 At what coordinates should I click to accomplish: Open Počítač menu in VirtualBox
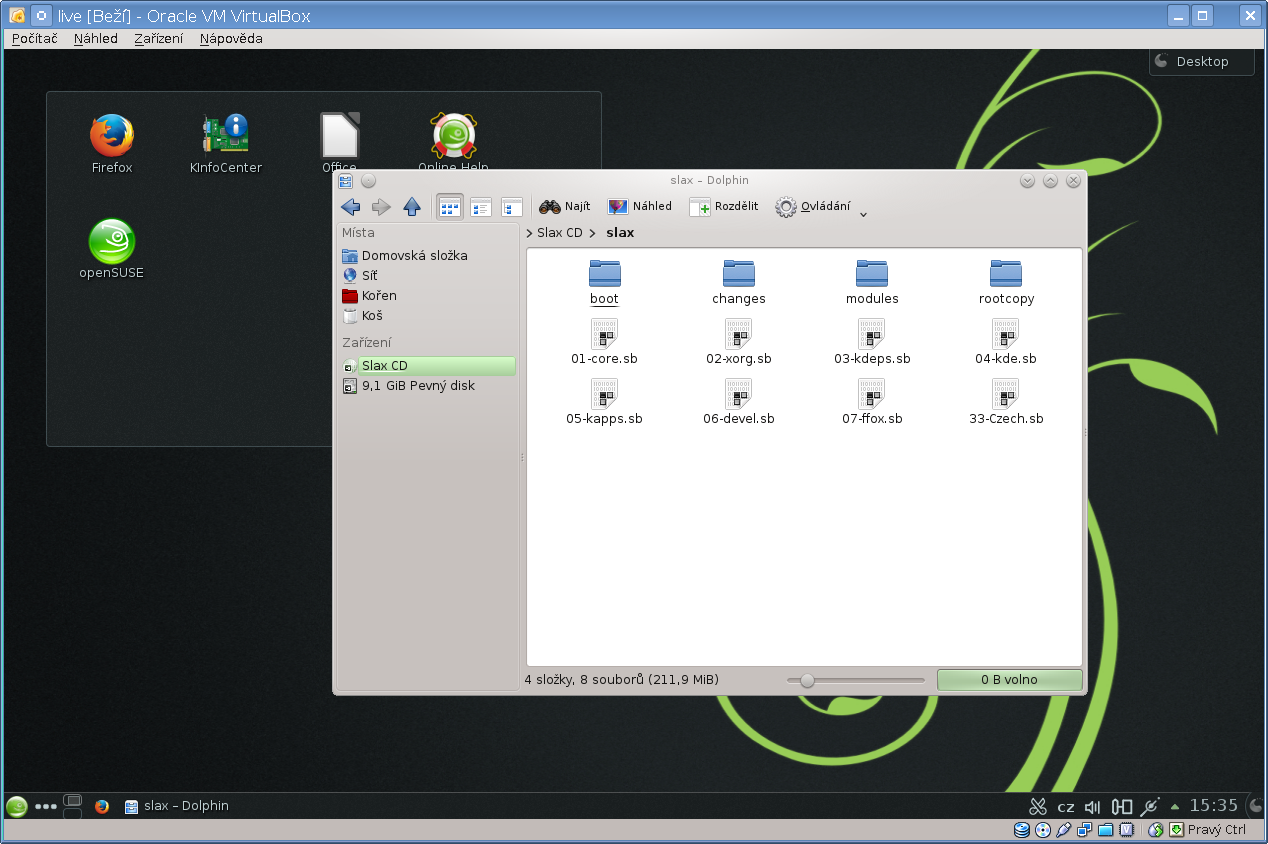point(35,38)
